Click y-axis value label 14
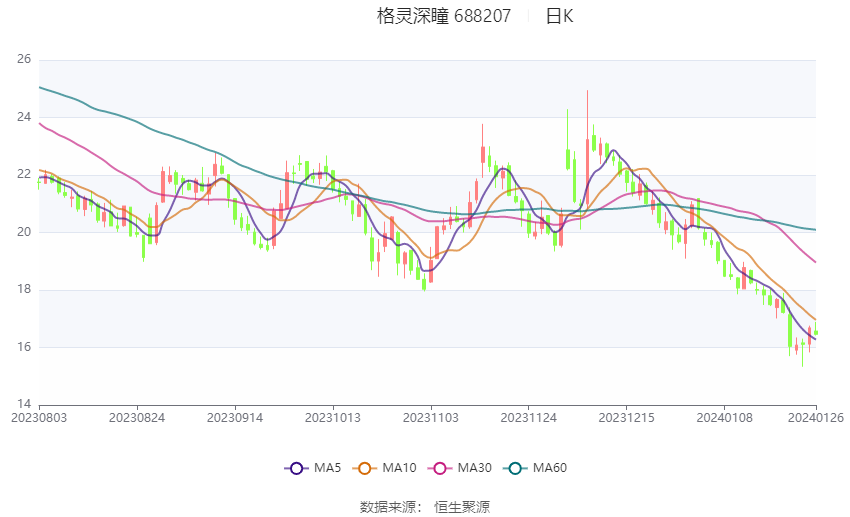This screenshot has height=517, width=850. coord(24,404)
